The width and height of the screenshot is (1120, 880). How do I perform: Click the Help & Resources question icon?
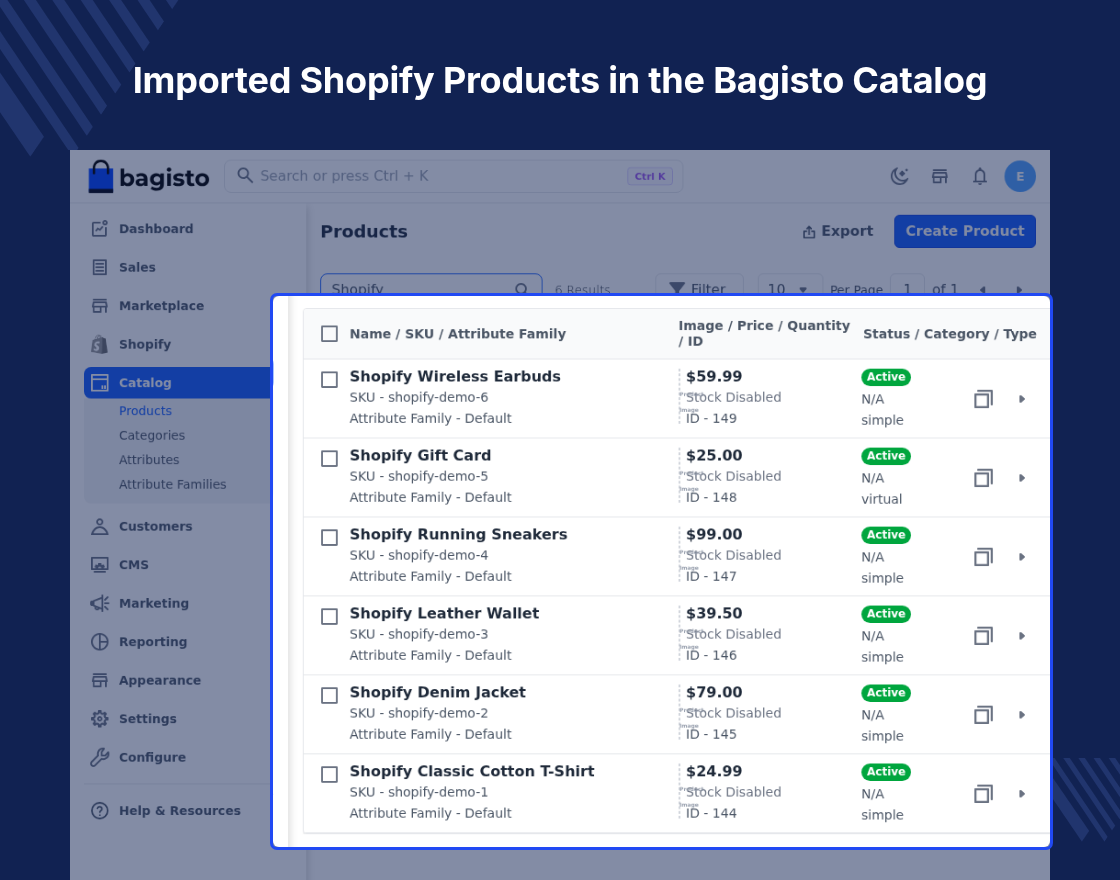pos(100,811)
